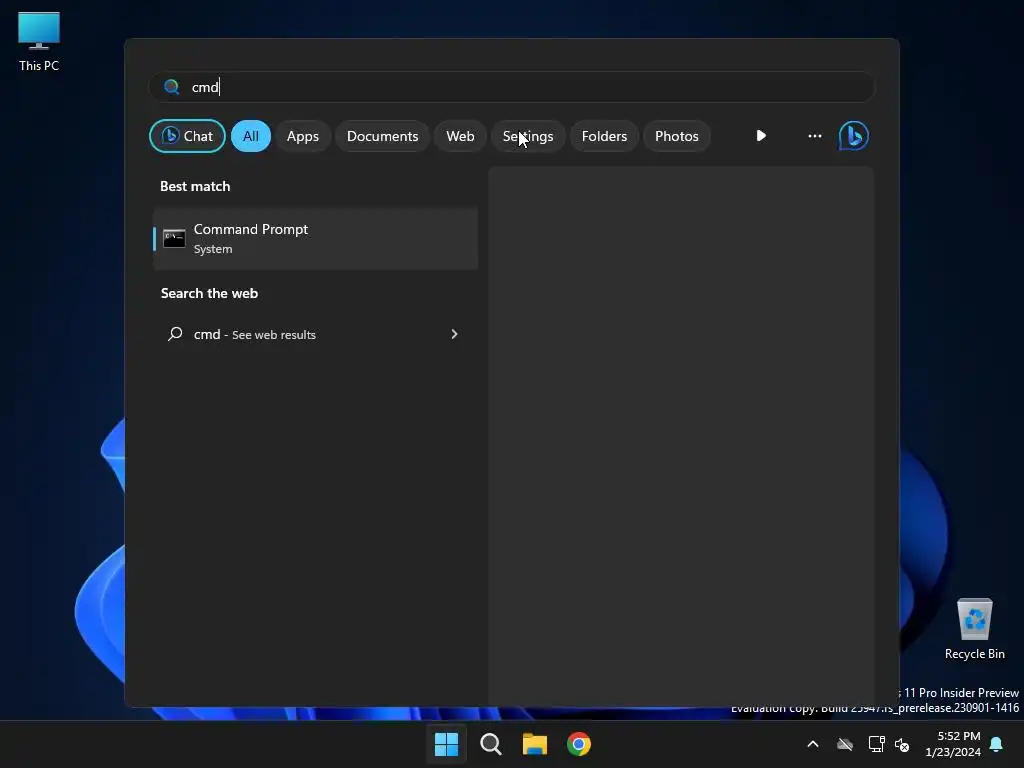Select the Recycle Bin desktop icon
Image resolution: width=1024 pixels, height=768 pixels.
point(974,629)
